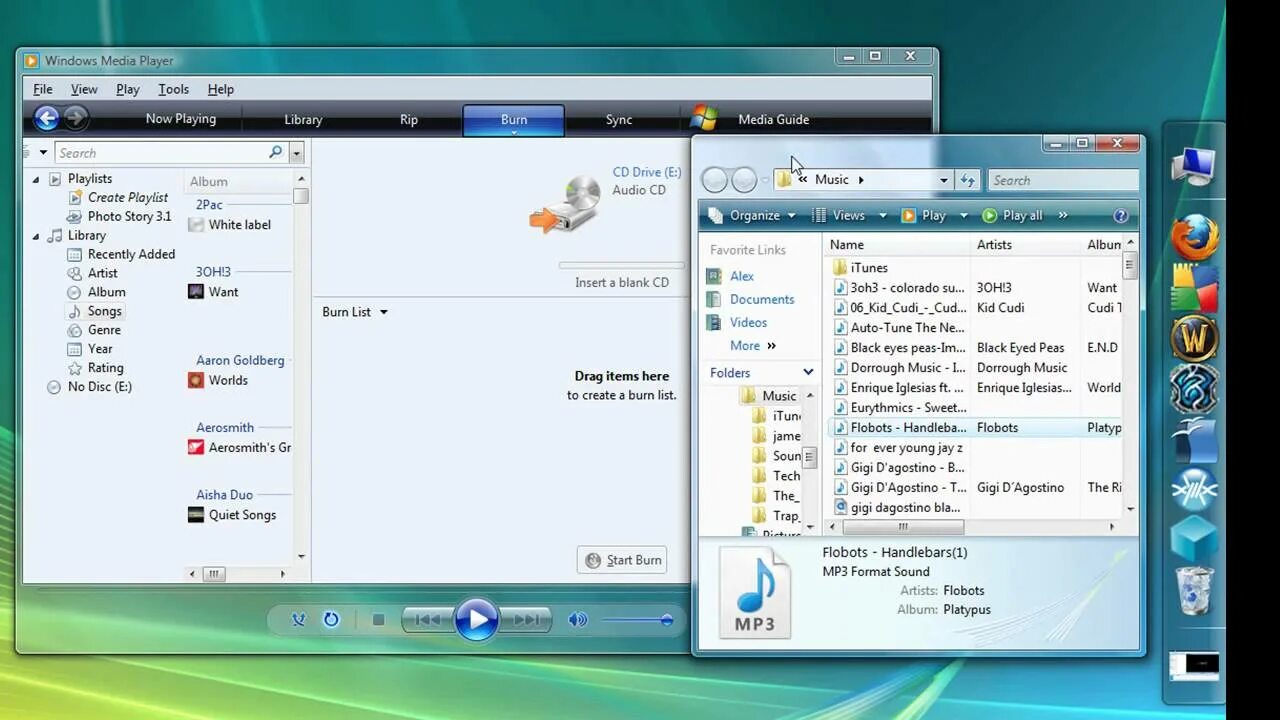The height and width of the screenshot is (720, 1280).
Task: Open the Recycle Bin dock icon
Action: [1195, 590]
